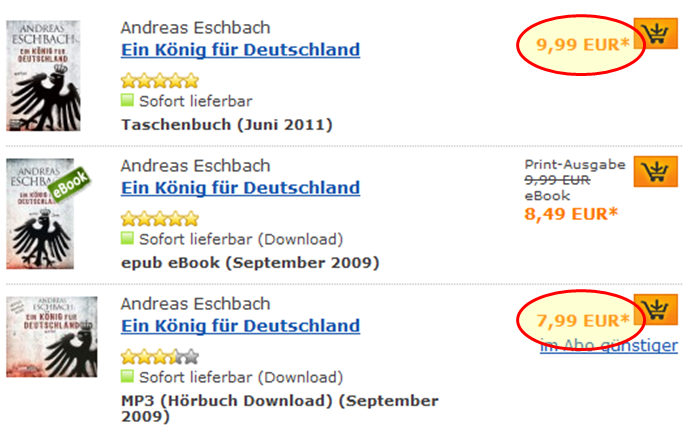Click the Taschenbuch five-star rating

click(x=159, y=80)
